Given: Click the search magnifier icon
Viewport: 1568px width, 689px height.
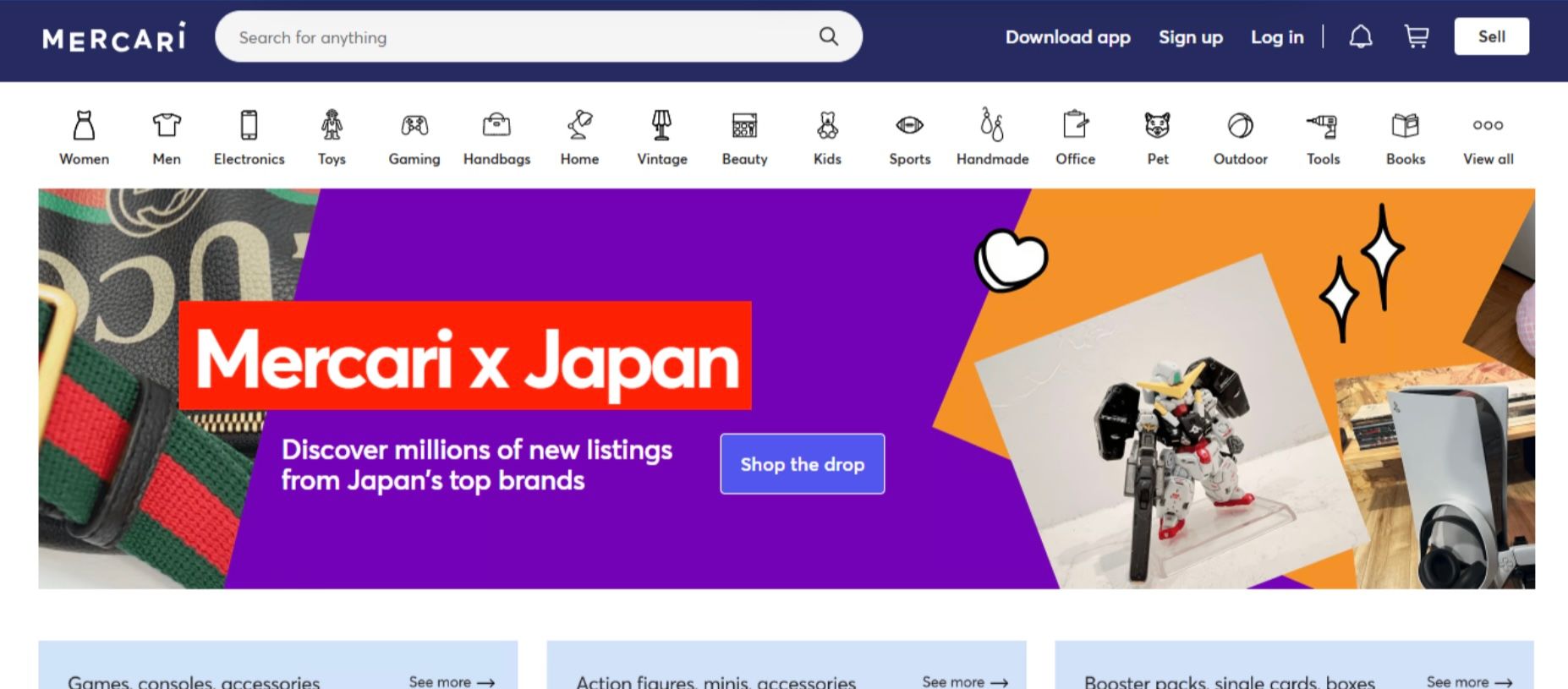Looking at the screenshot, I should point(829,36).
